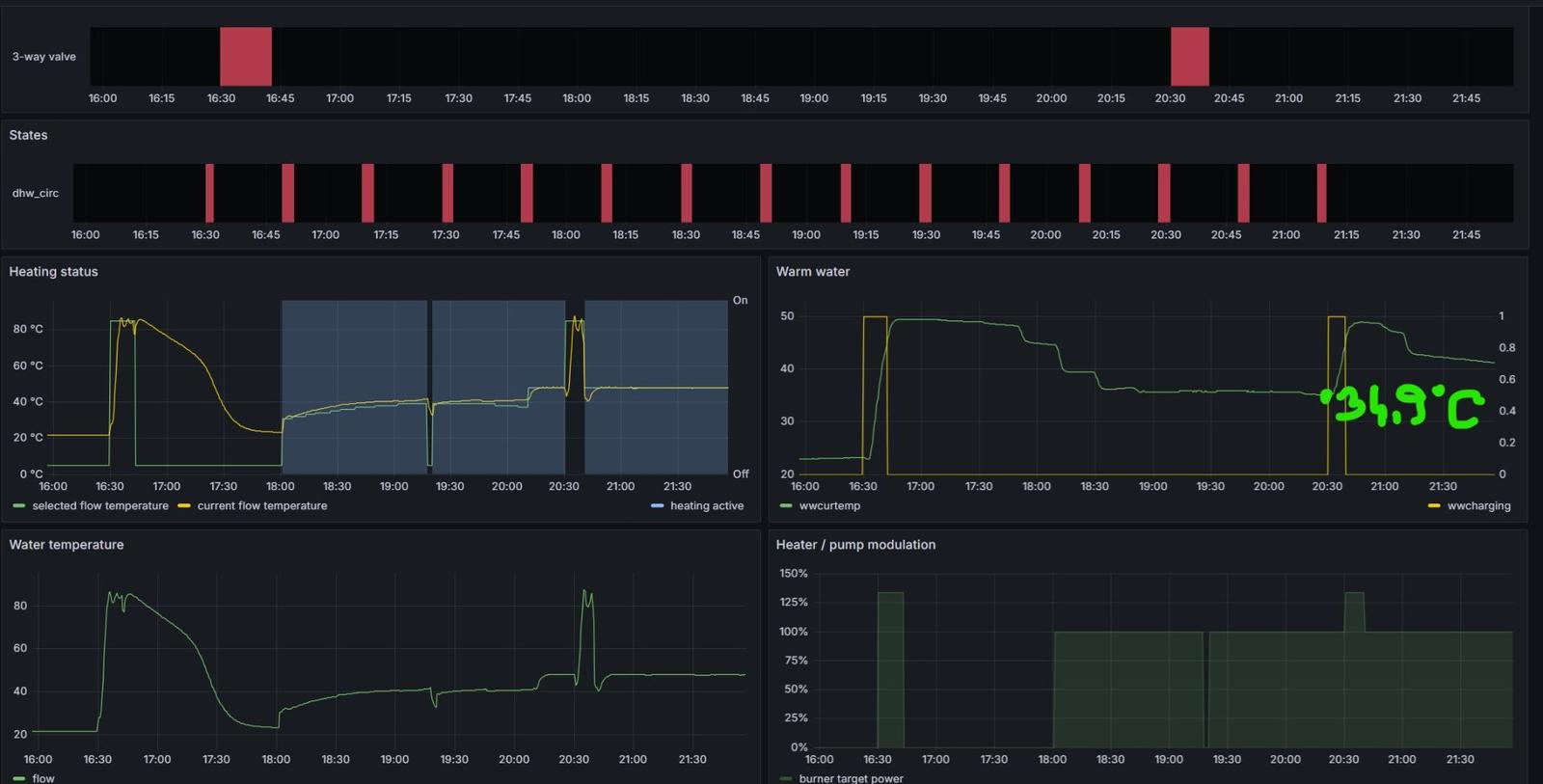This screenshot has height=784, width=1543.
Task: Click the burner target power legend swatch
Action: point(786,778)
